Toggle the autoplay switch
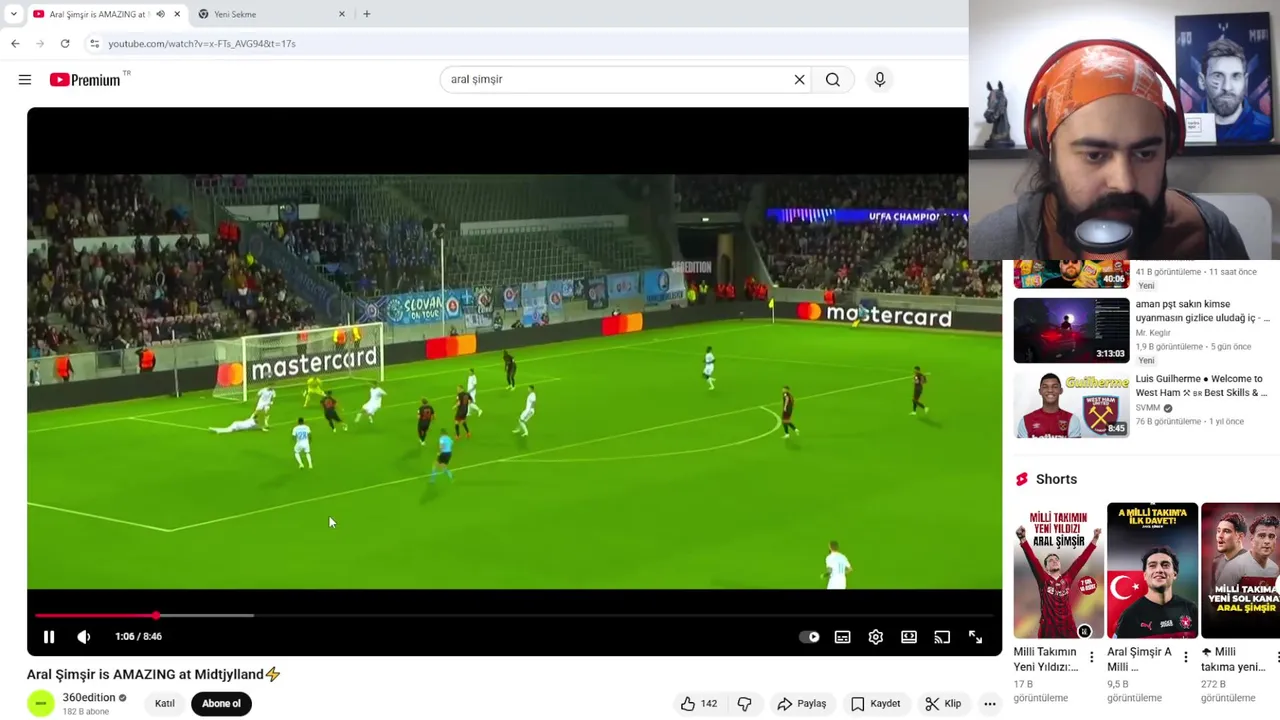This screenshot has height=720, width=1280. [809, 637]
